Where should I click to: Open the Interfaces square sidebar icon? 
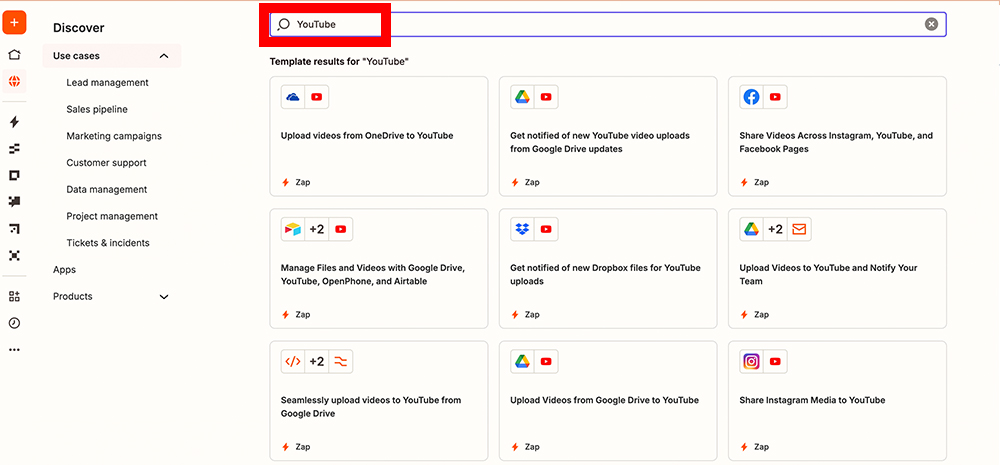pos(14,175)
